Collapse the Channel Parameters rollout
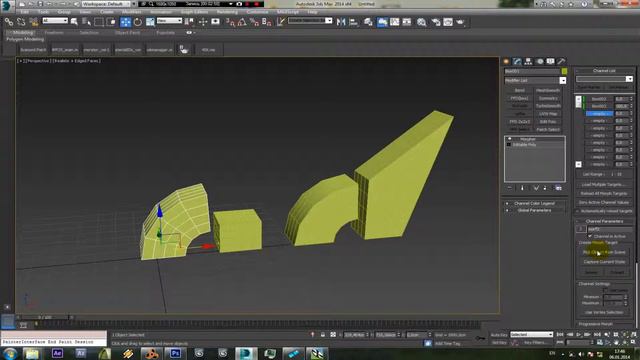Viewport: 640px width, 360px height. pos(604,221)
